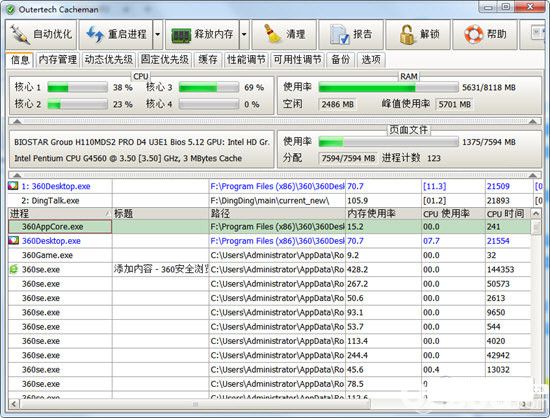550x418 pixels.
Task: Click the RAM 使用率 progress bar
Action: tap(388, 87)
